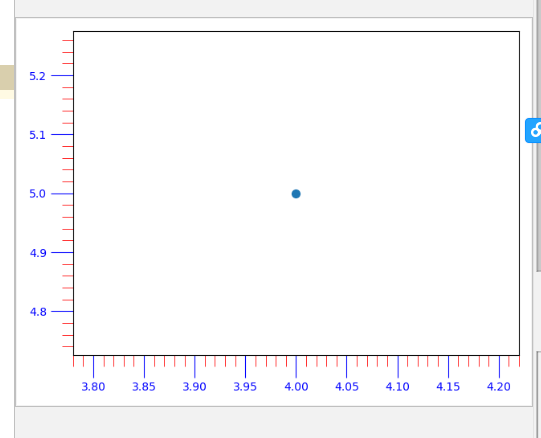Click the 4.9 y-axis tick label
The image size is (541, 438).
coord(38,253)
